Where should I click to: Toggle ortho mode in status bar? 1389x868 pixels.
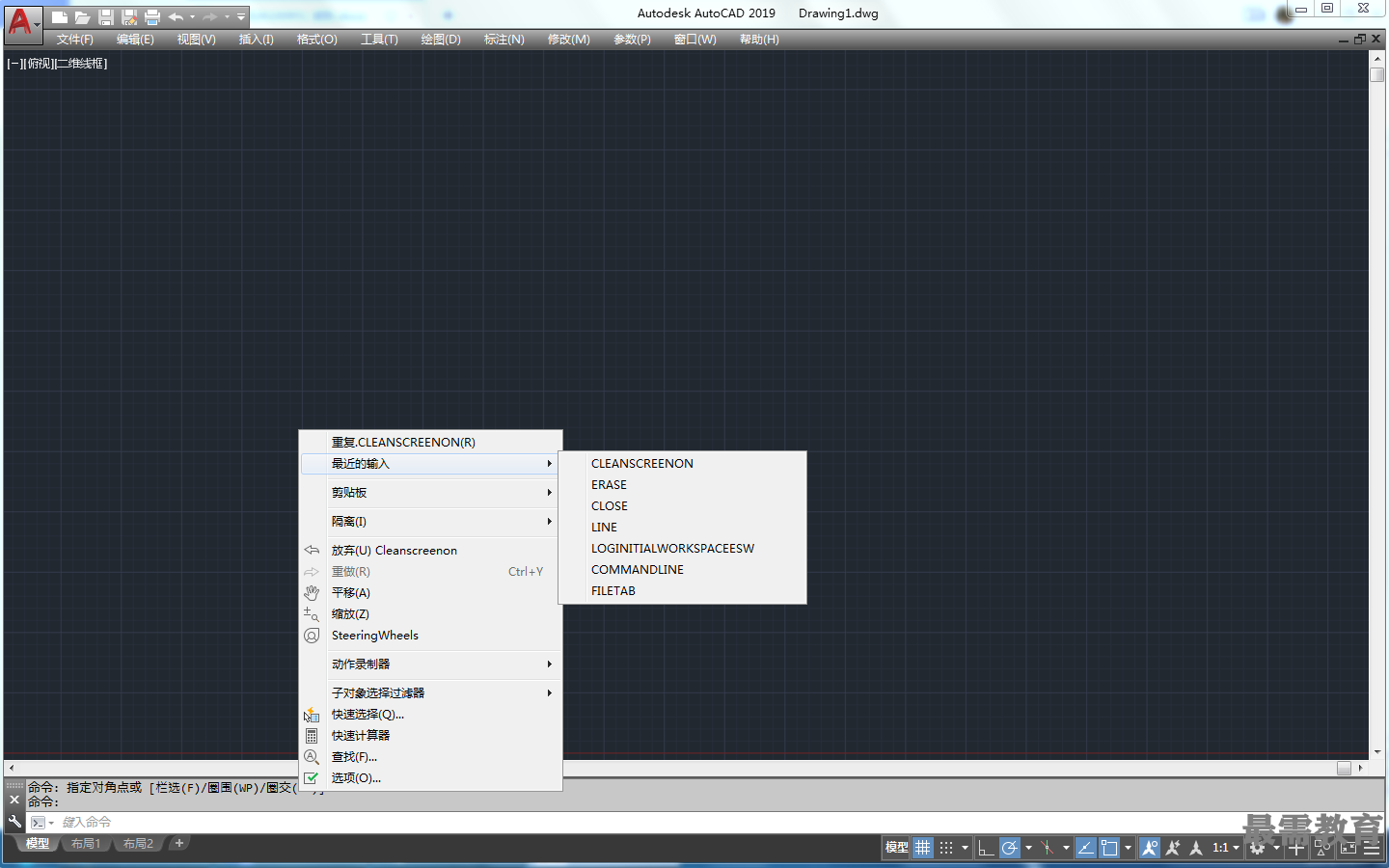[x=986, y=848]
